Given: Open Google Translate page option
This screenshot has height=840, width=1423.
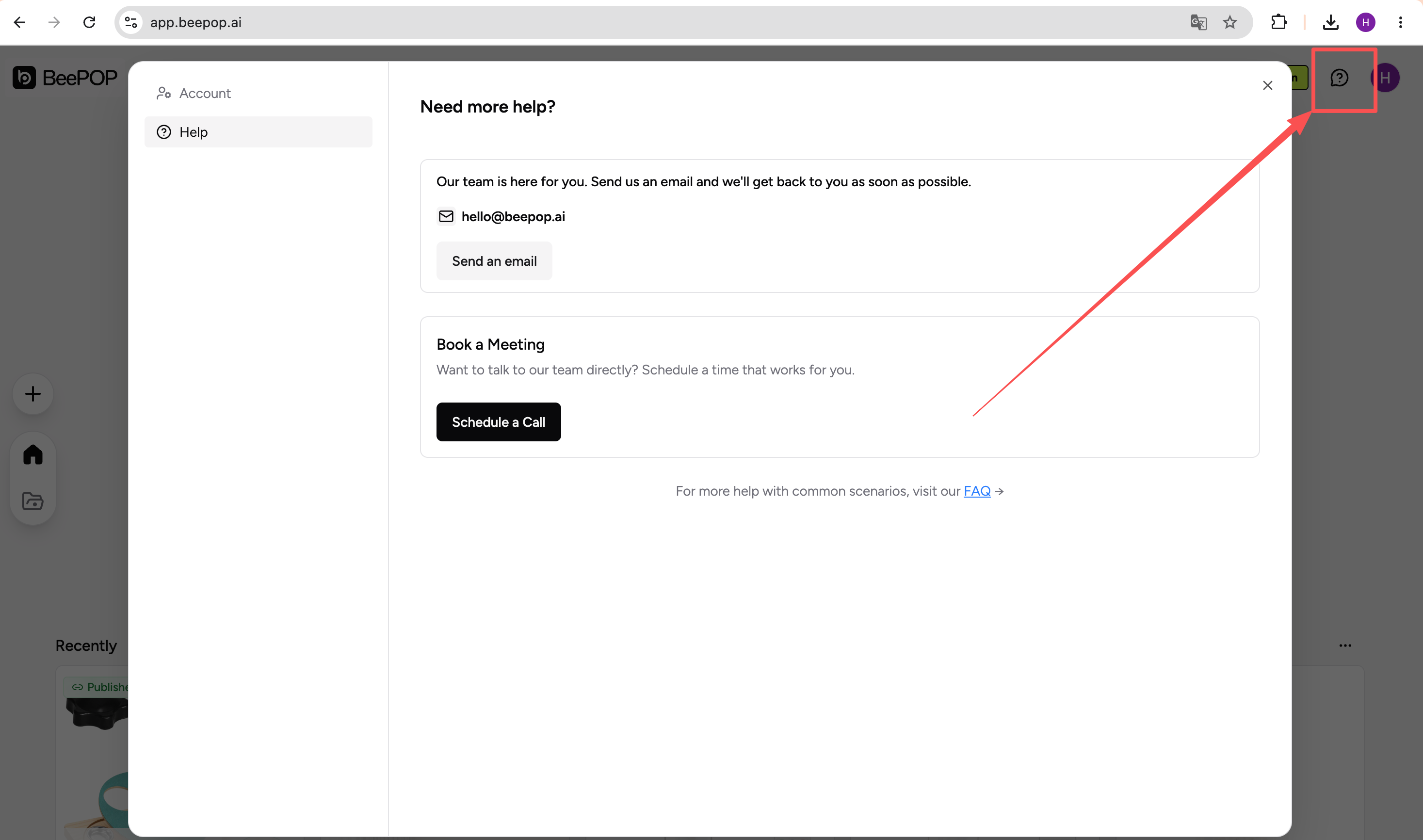Looking at the screenshot, I should (1198, 22).
